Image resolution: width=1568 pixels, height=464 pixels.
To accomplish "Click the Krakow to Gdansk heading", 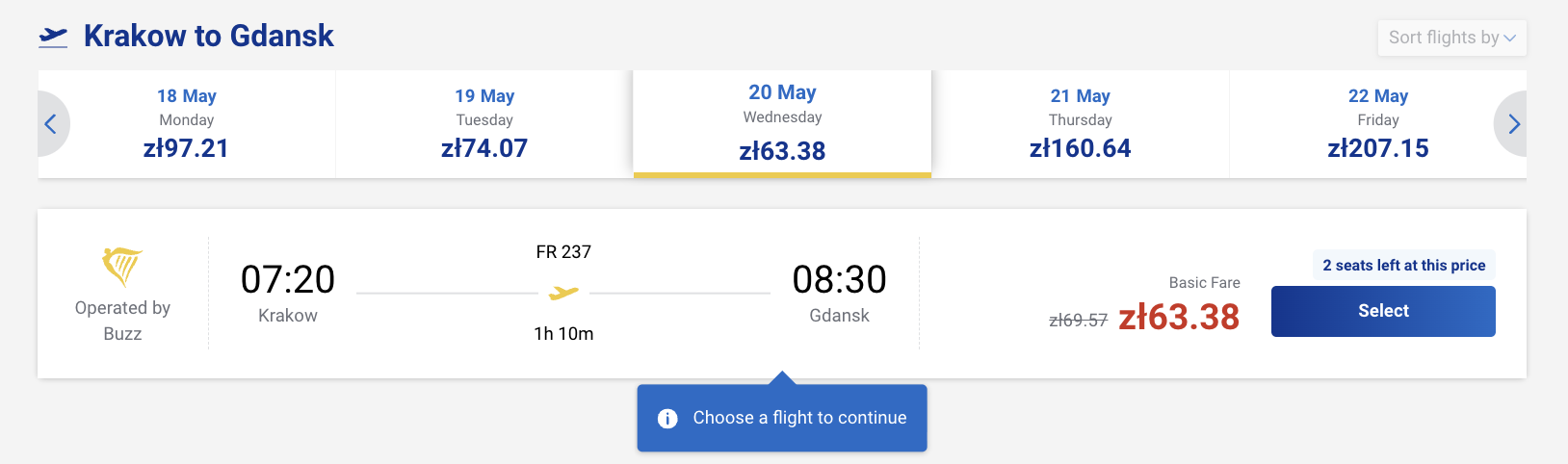I will click(208, 37).
